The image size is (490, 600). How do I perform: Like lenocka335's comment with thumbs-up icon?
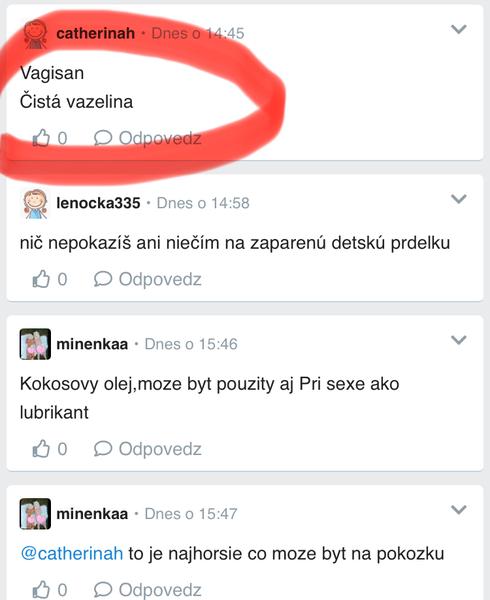[41, 279]
